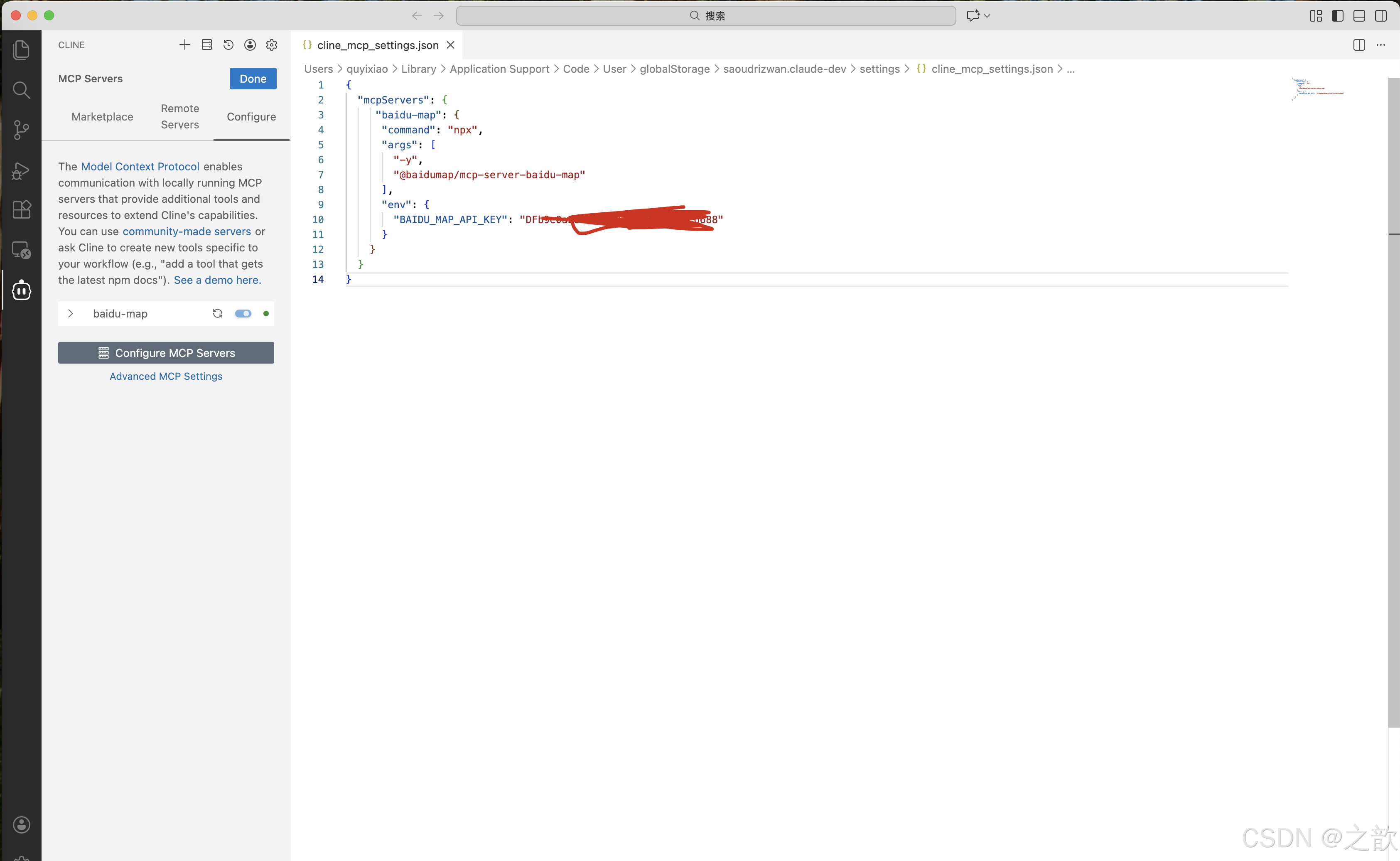Open Source Control in activity bar

(x=21, y=130)
